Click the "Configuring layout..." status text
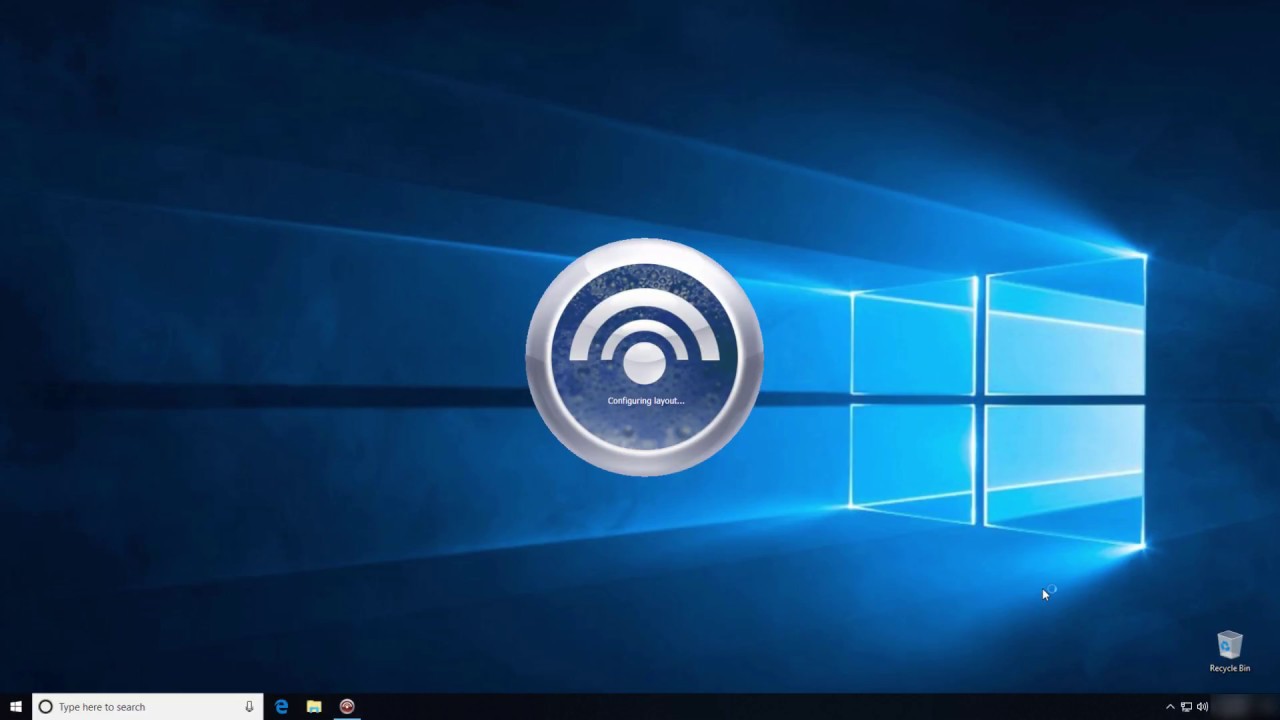Viewport: 1280px width, 720px height. (646, 401)
